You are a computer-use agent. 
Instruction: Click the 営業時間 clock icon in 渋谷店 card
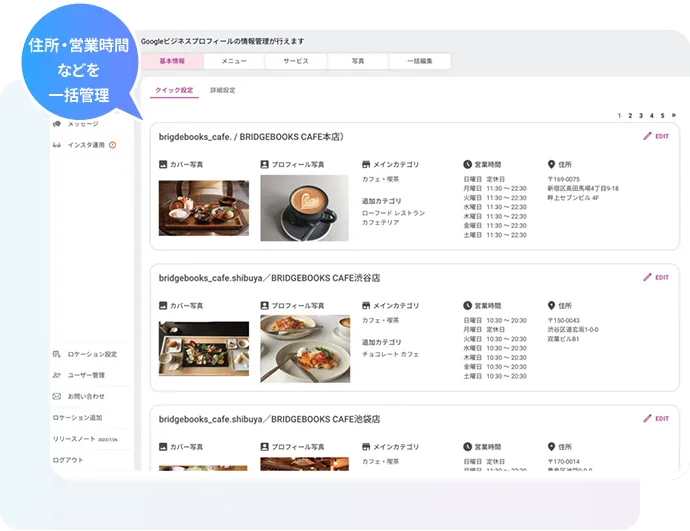(467, 306)
